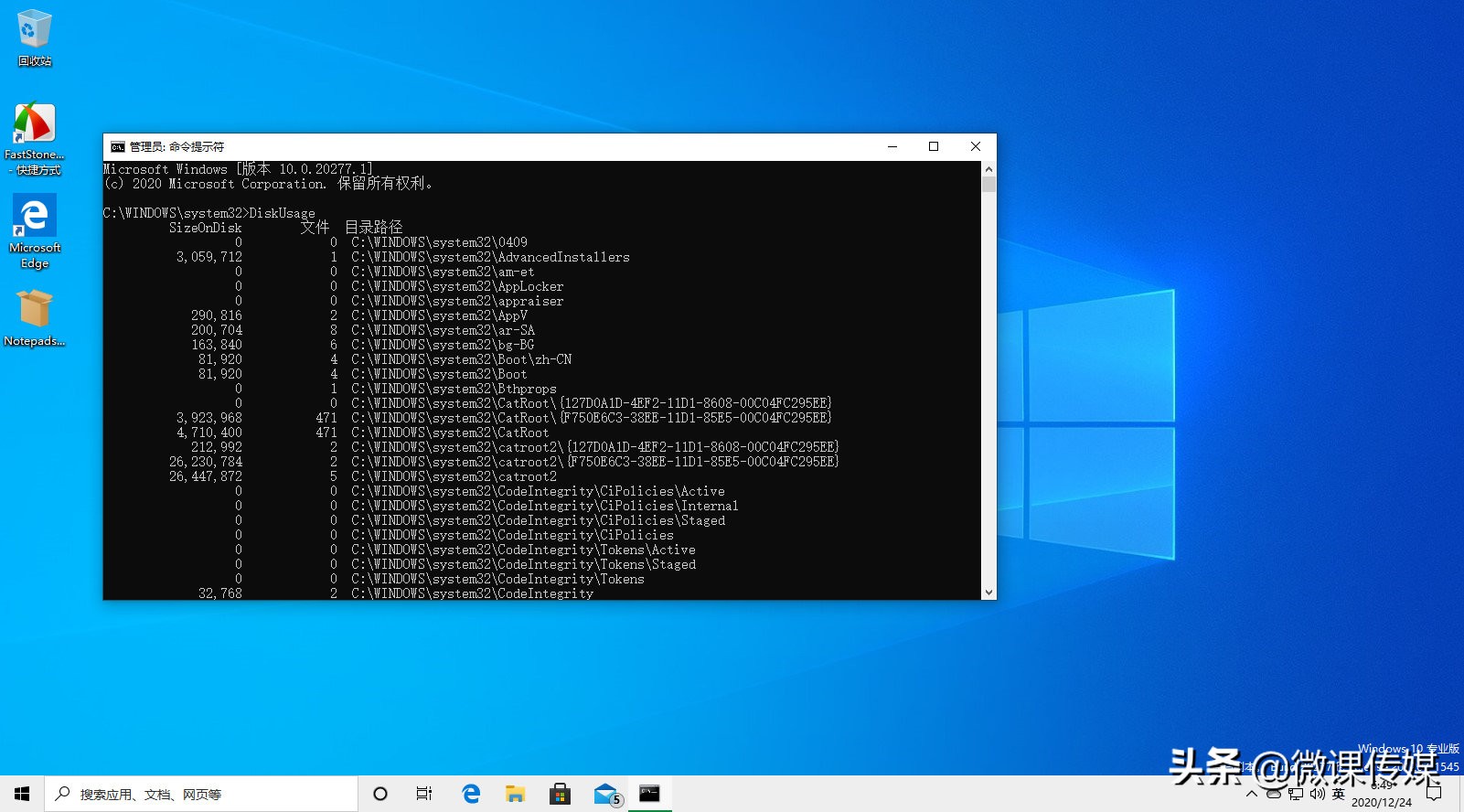Image resolution: width=1464 pixels, height=812 pixels.
Task: Click the CiPolicies\Internal path line
Action: click(x=545, y=506)
